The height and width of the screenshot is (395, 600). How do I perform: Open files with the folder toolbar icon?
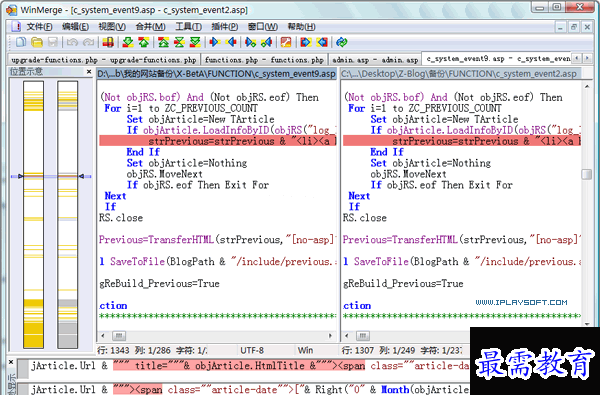click(x=37, y=42)
